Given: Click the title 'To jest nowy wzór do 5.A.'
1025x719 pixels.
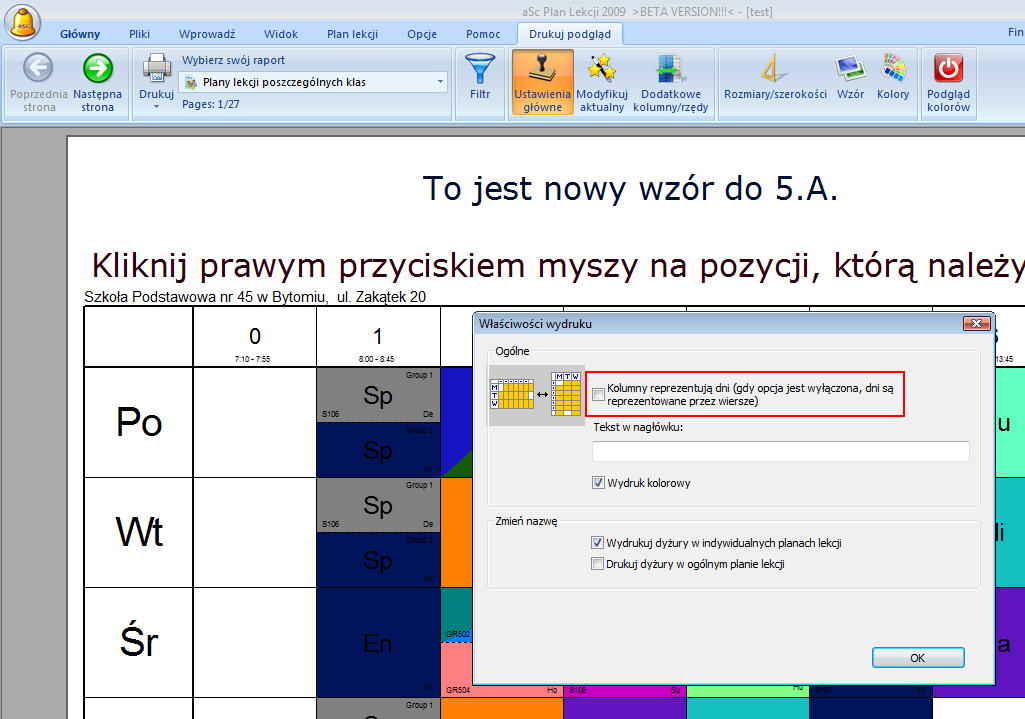Looking at the screenshot, I should [x=630, y=189].
